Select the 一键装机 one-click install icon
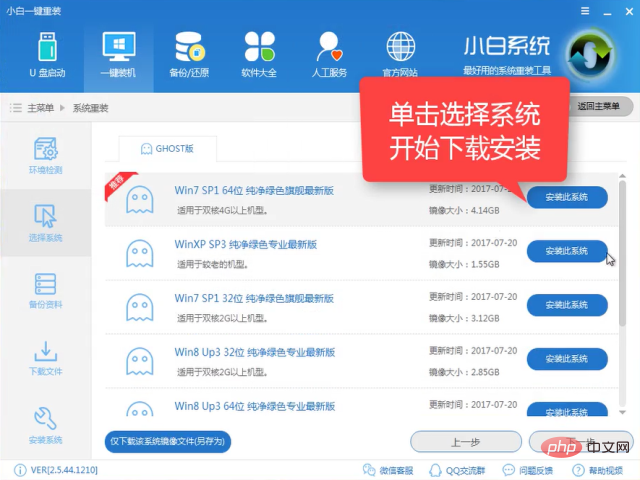The height and width of the screenshot is (480, 640). coord(119,53)
